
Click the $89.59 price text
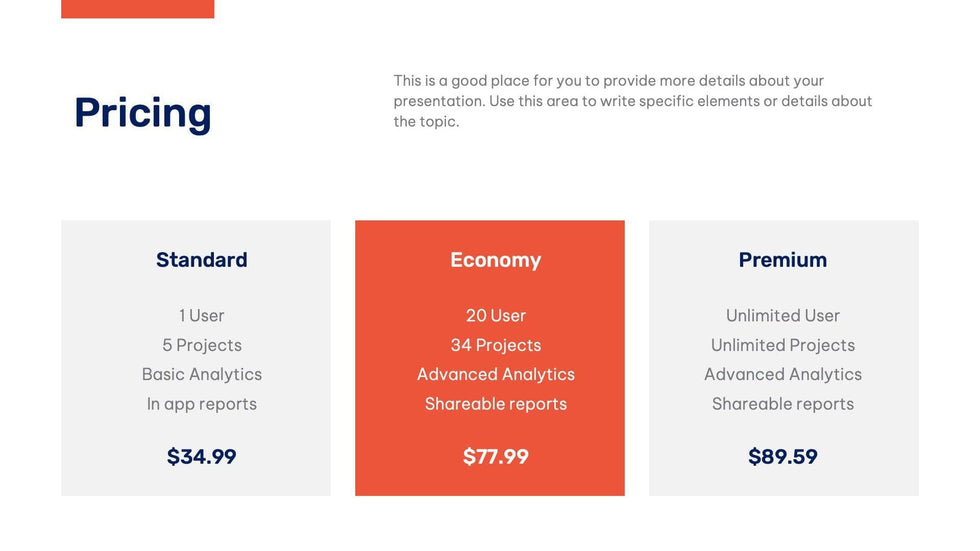pos(782,457)
